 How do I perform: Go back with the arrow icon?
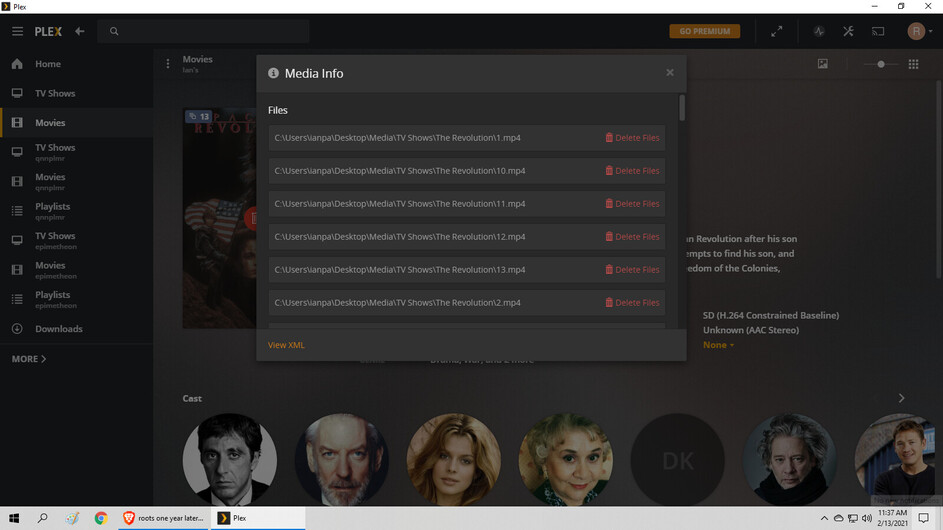(x=79, y=31)
